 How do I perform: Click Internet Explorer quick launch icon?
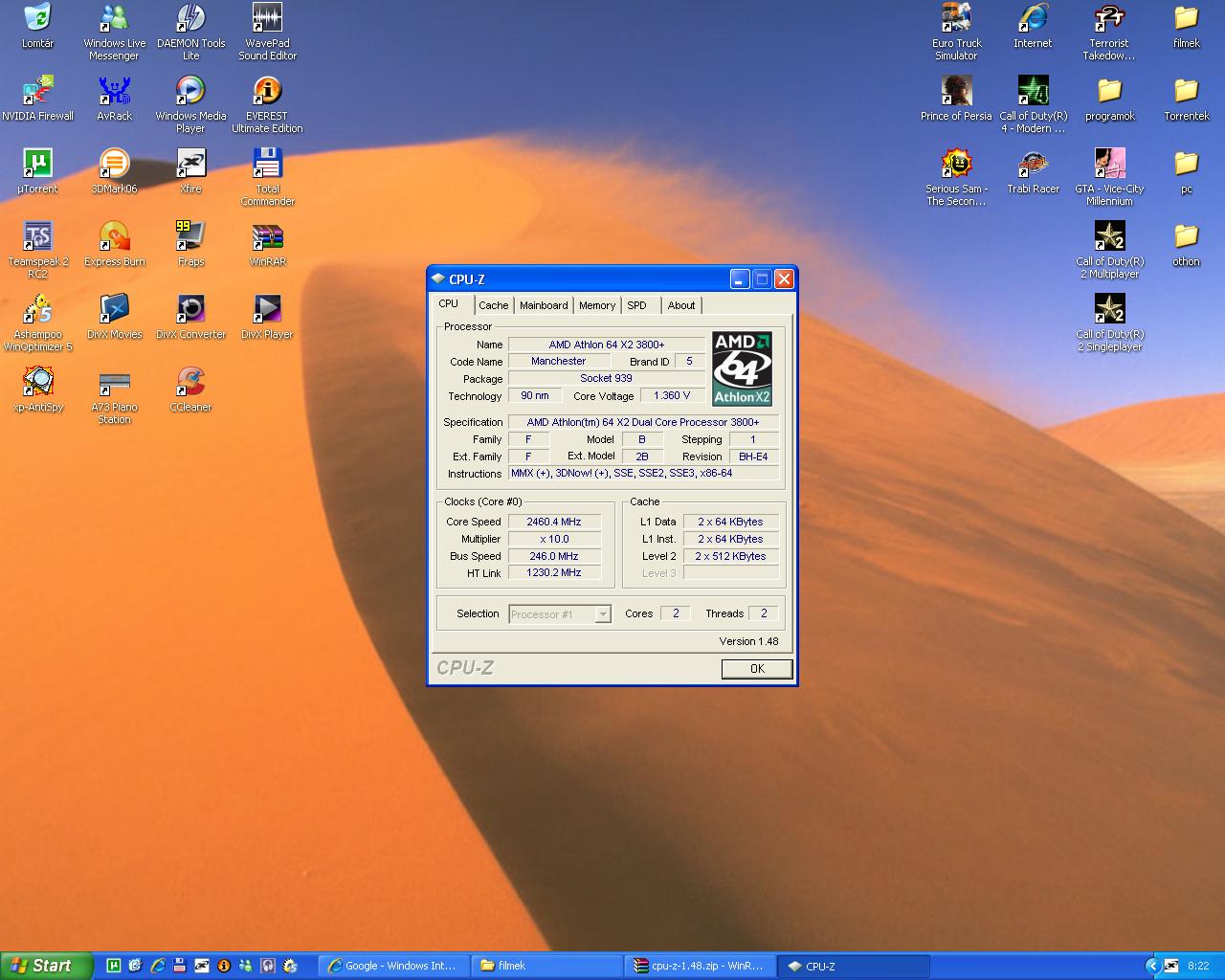coord(157,966)
